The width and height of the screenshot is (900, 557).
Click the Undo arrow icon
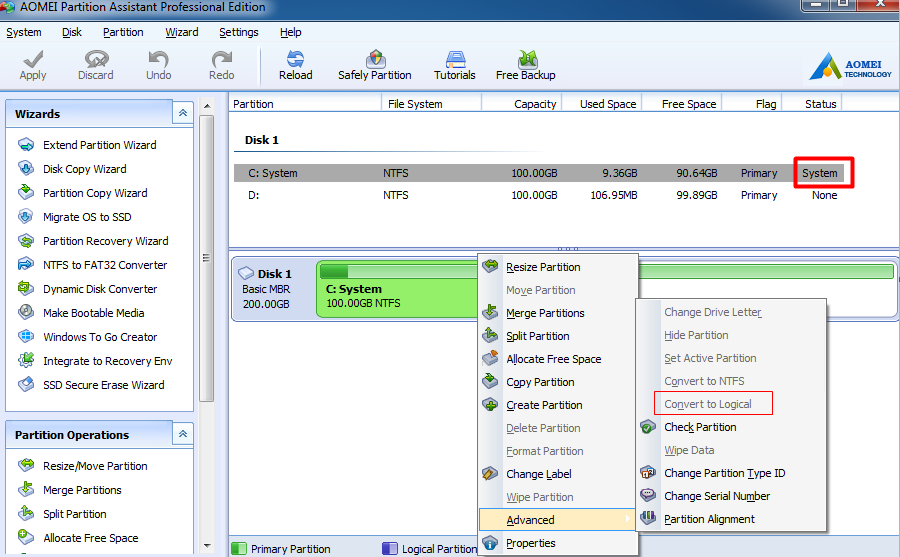point(158,59)
